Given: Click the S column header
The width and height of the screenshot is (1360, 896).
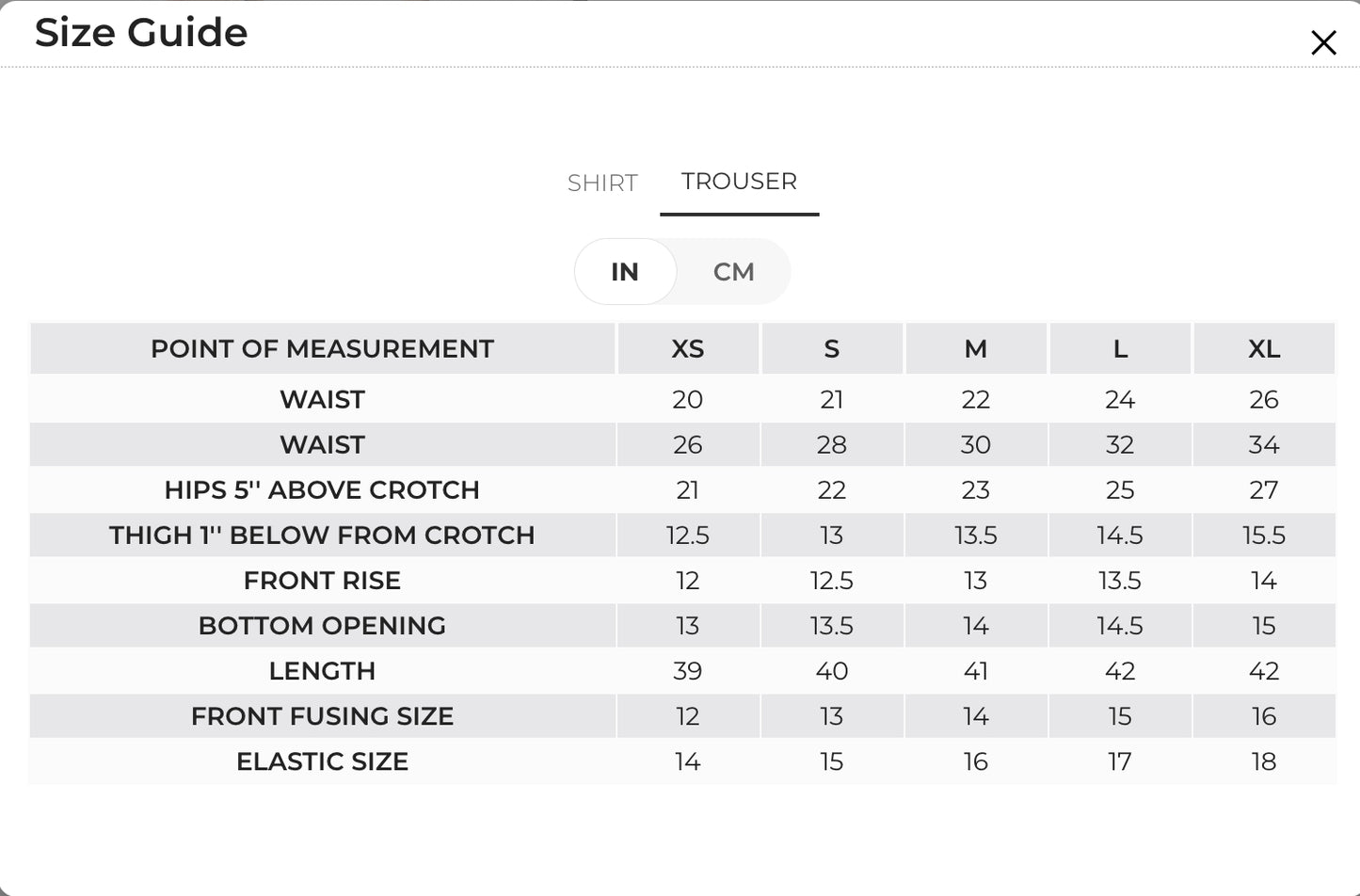Looking at the screenshot, I should click(832, 349).
